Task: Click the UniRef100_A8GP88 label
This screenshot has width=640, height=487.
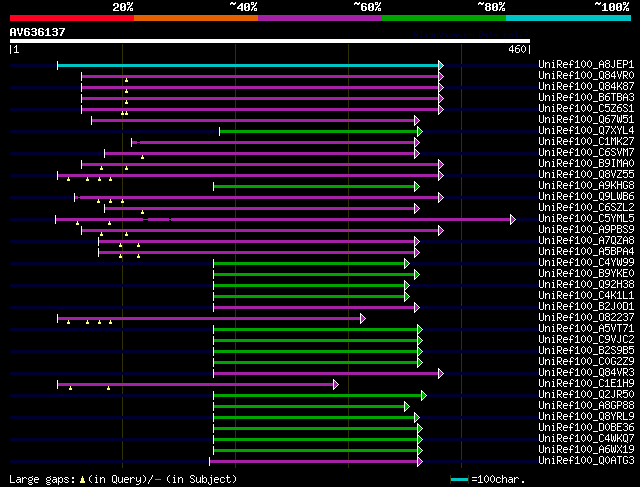Action: (x=586, y=406)
